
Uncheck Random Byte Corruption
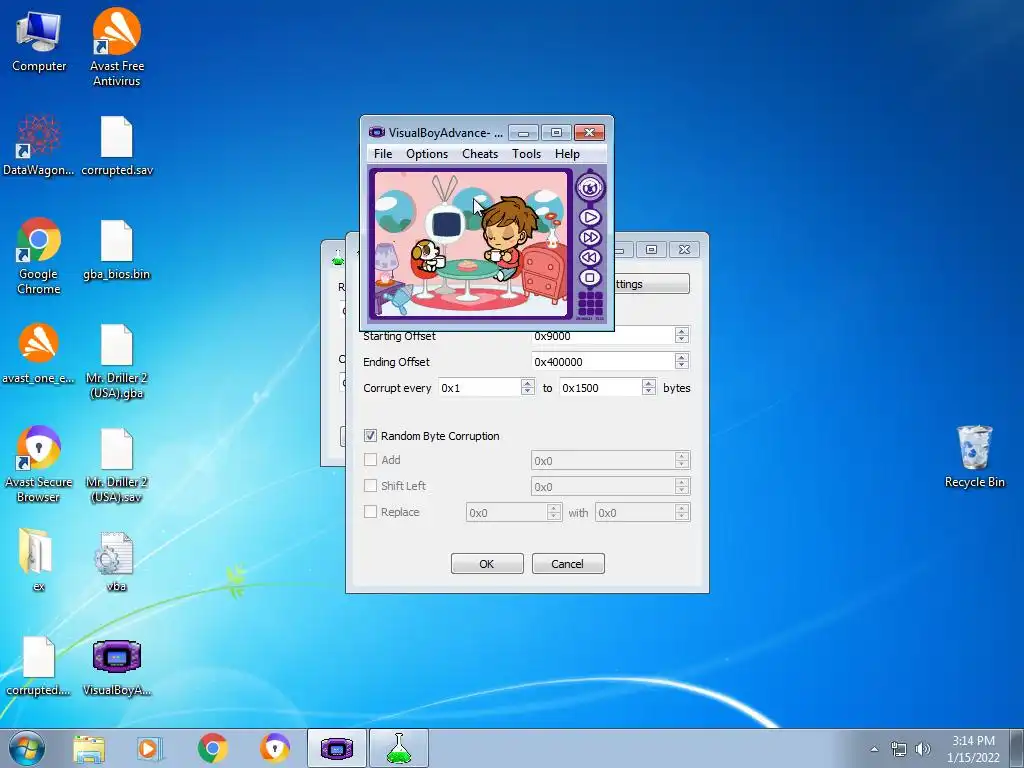coord(370,436)
